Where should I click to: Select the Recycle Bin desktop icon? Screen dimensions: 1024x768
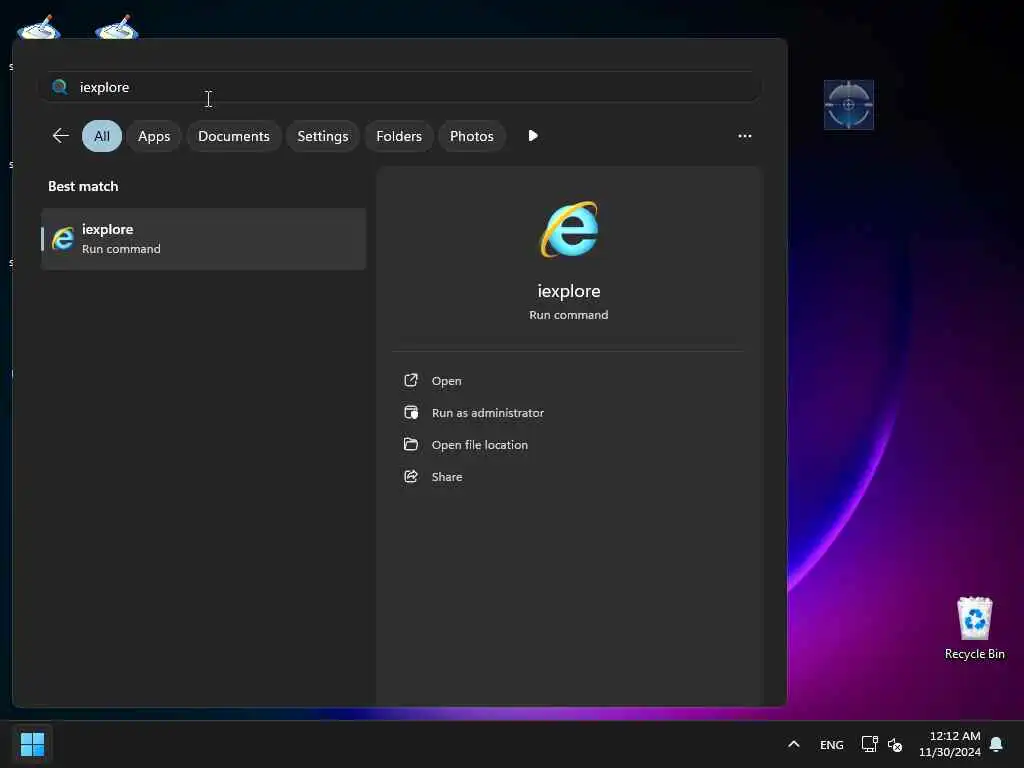(974, 628)
